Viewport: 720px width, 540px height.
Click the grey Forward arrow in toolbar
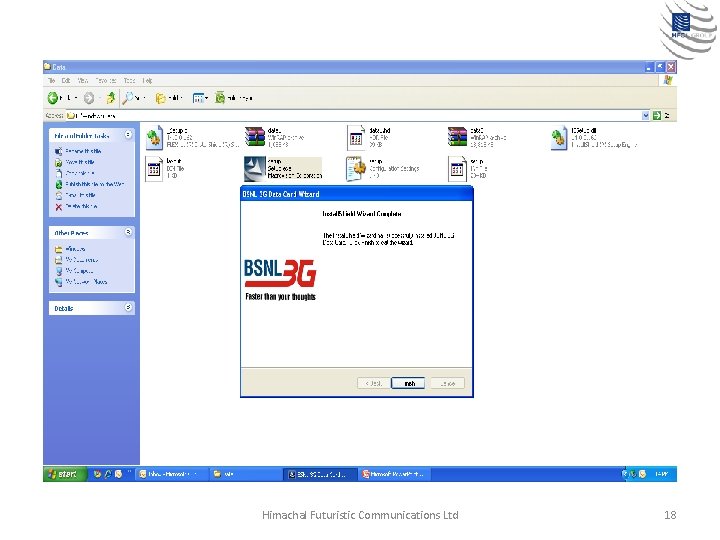89,98
